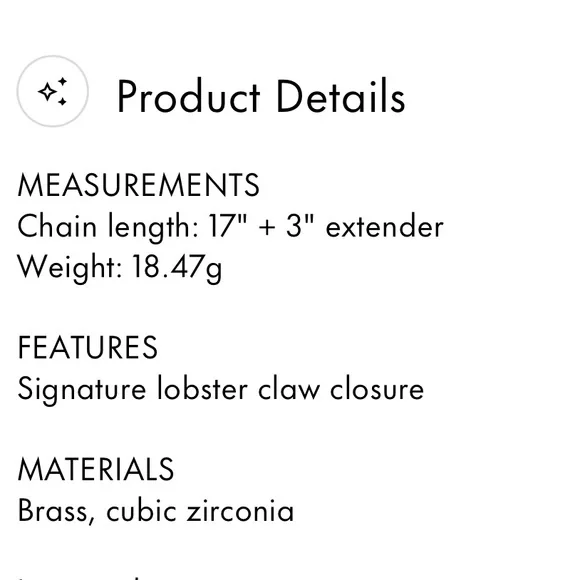
Task: Click the word 'Details' in the heading
Action: click(x=341, y=96)
